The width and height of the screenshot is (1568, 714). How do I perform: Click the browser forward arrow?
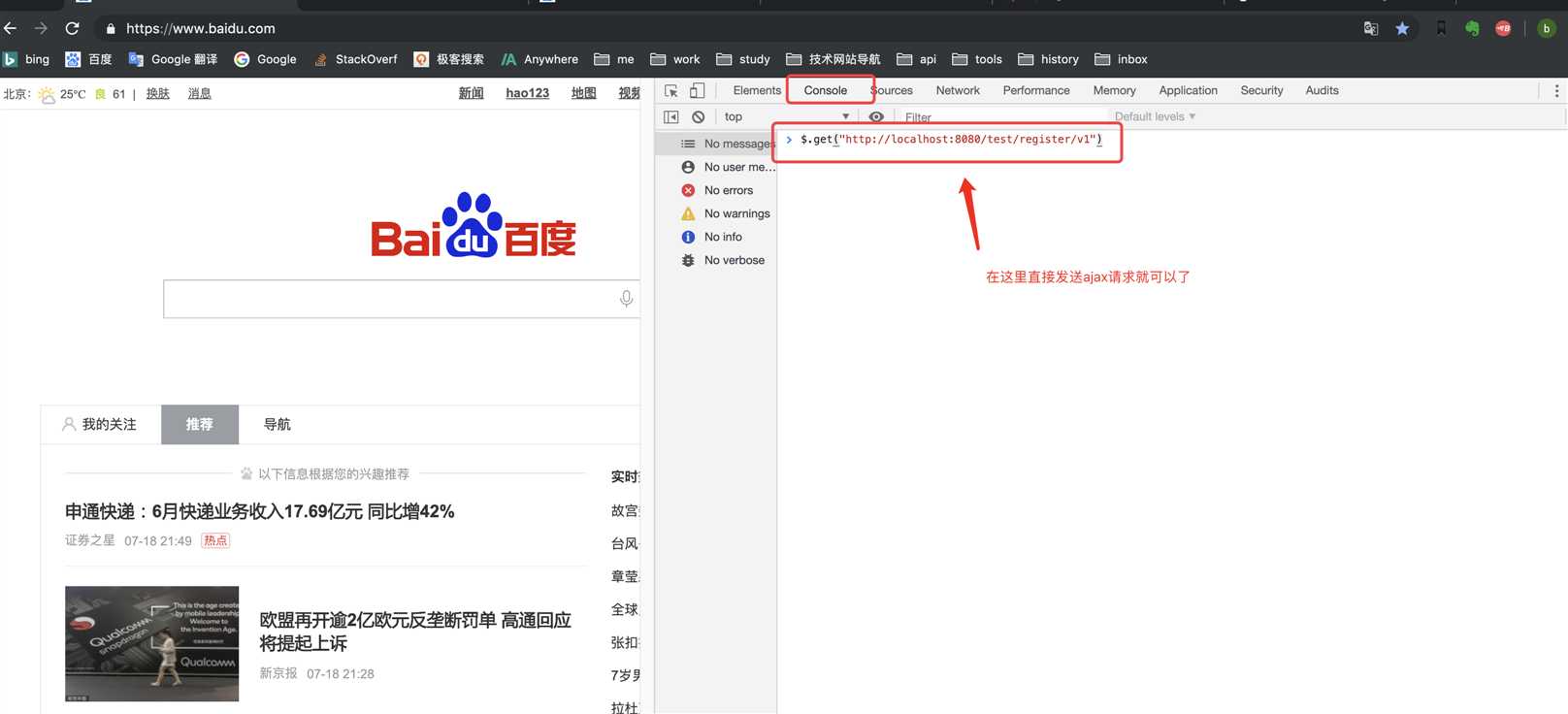[41, 28]
